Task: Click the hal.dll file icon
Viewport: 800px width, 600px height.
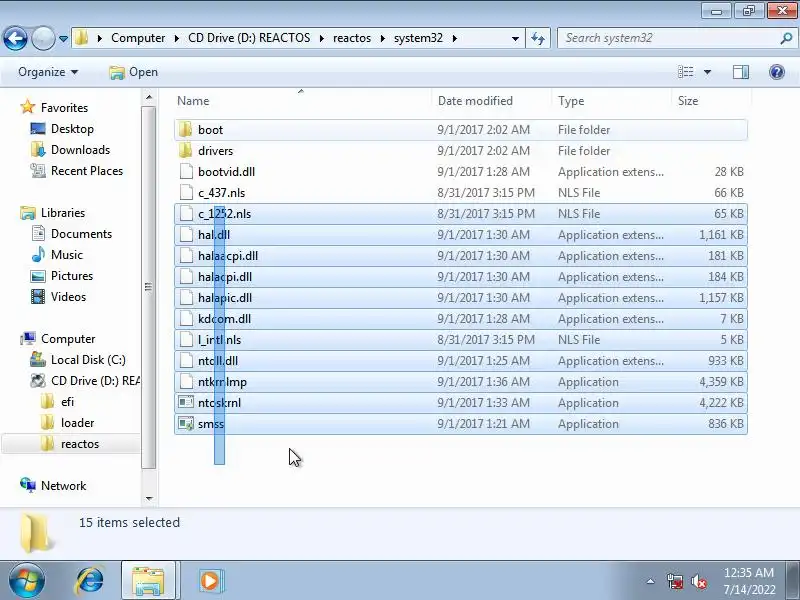Action: [186, 234]
